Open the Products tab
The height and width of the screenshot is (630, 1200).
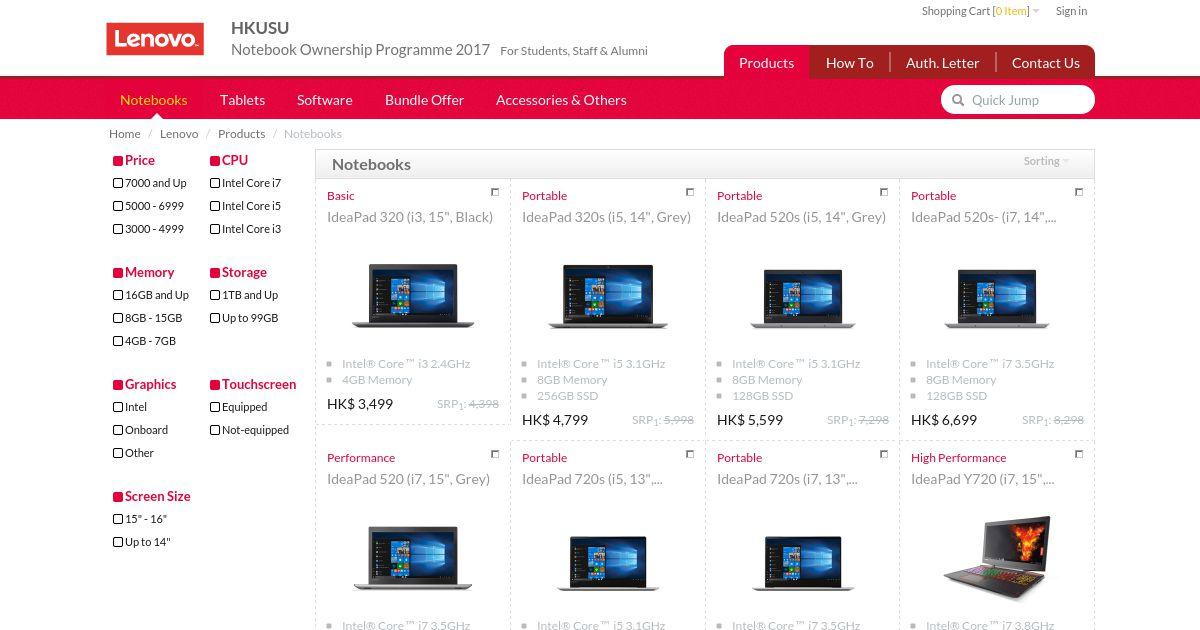click(x=766, y=62)
